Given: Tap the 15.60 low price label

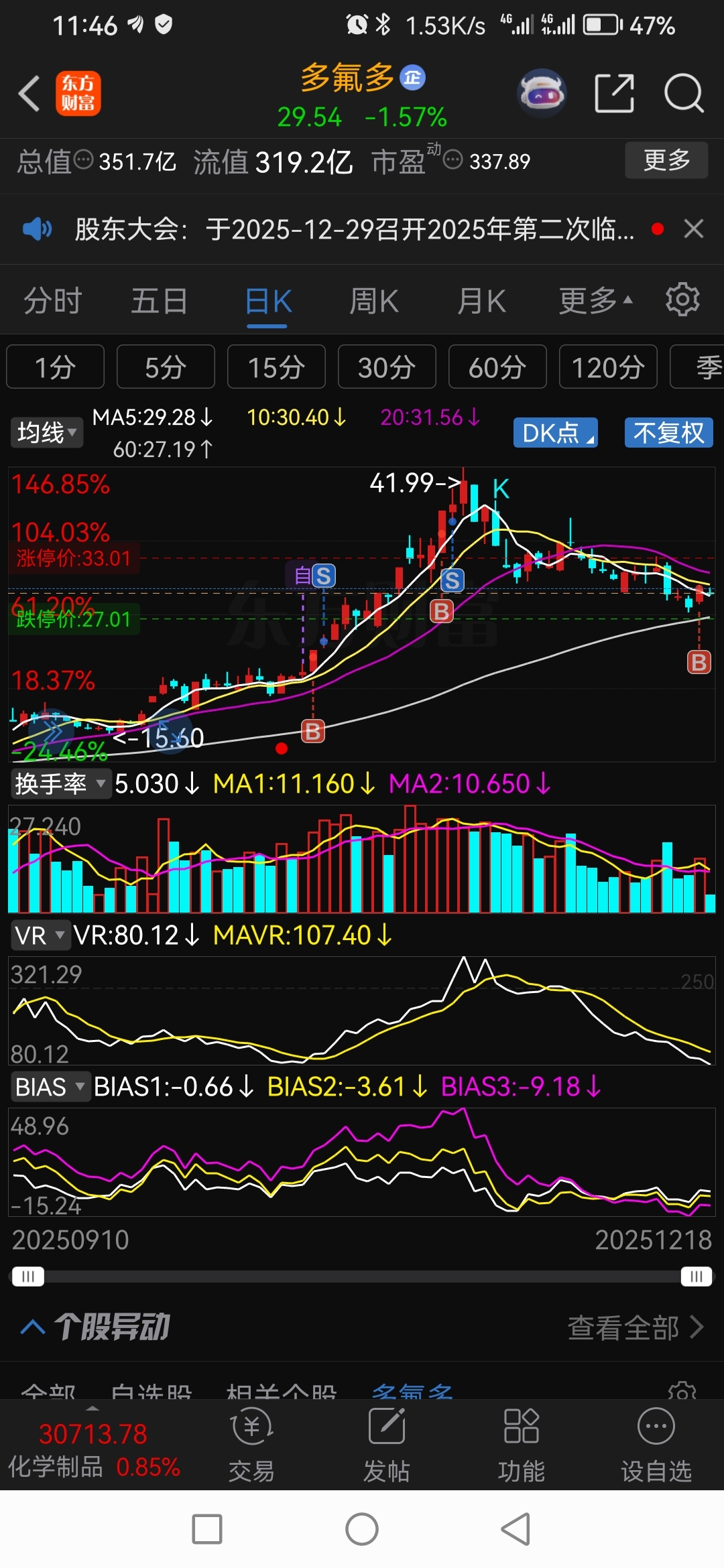Looking at the screenshot, I should click(x=160, y=738).
